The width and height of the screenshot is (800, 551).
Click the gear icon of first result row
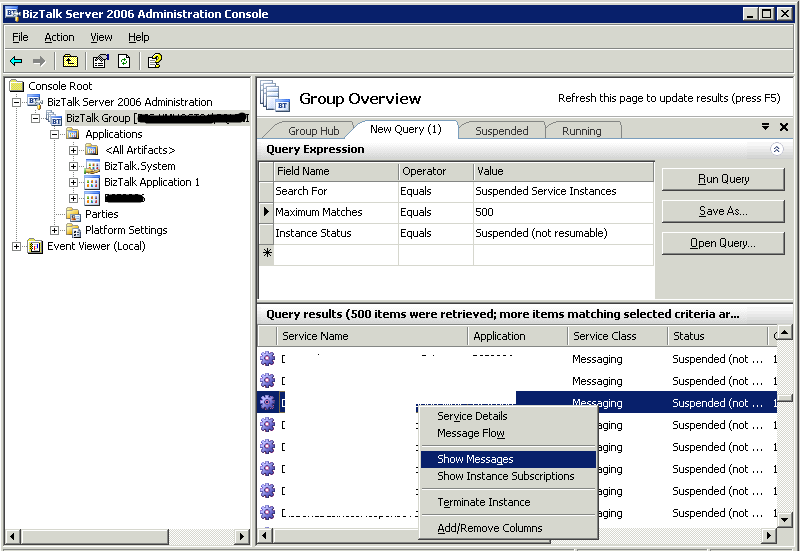click(x=267, y=359)
